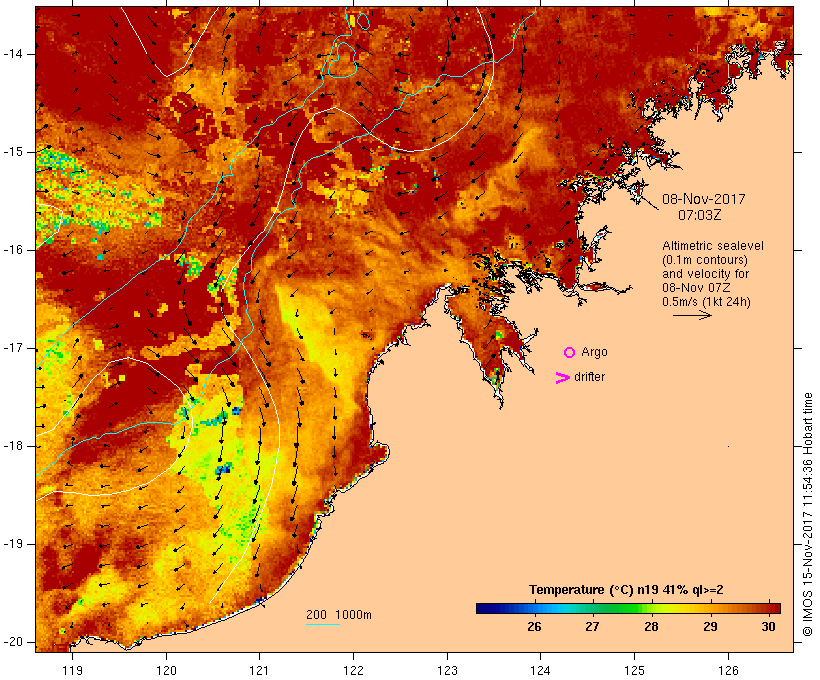Click the 'Temperature (°C) n19 41% ql>=2' title
This screenshot has width=820, height=680.
pyautogui.click(x=626, y=590)
